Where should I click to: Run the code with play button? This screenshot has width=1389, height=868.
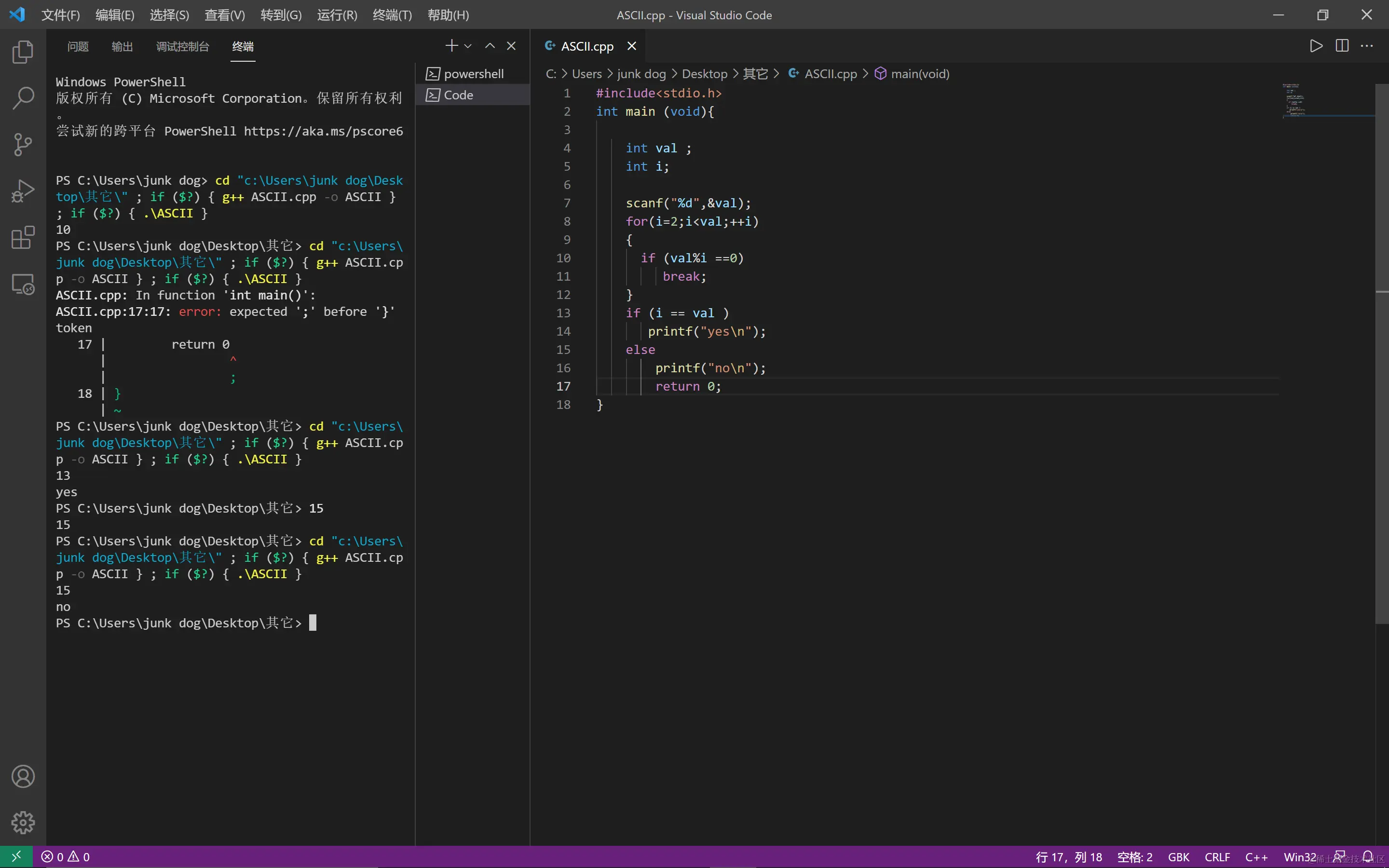coord(1316,46)
